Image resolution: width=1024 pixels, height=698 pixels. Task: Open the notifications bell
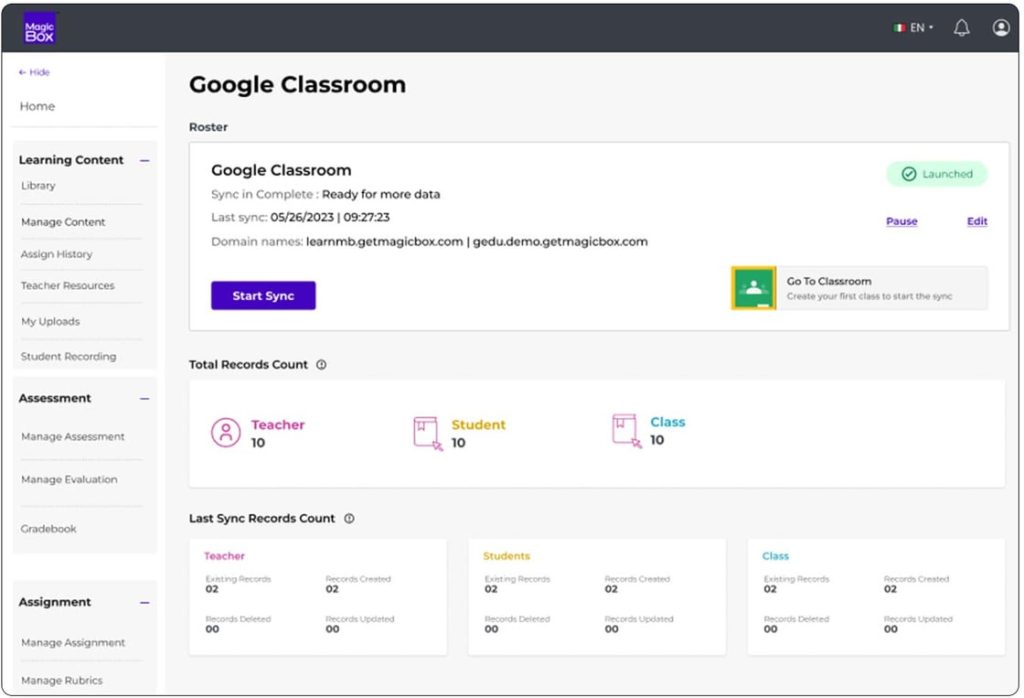(x=961, y=28)
